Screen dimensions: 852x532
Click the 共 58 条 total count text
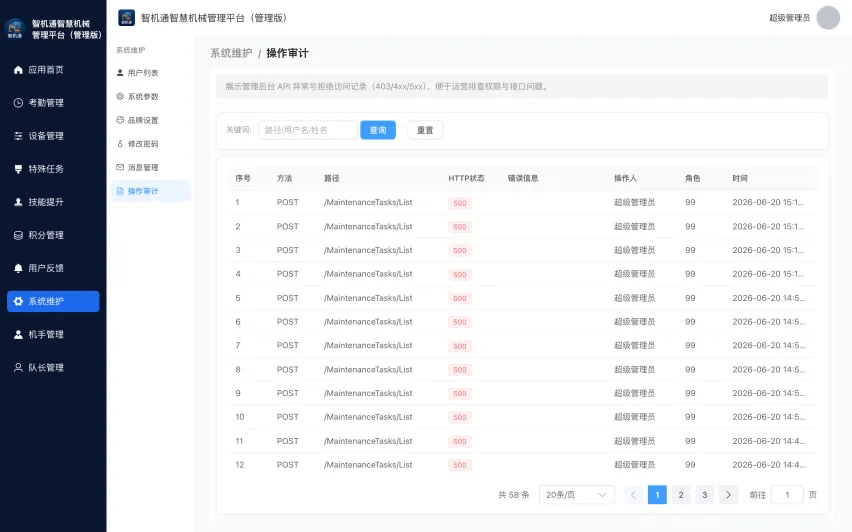tap(513, 495)
